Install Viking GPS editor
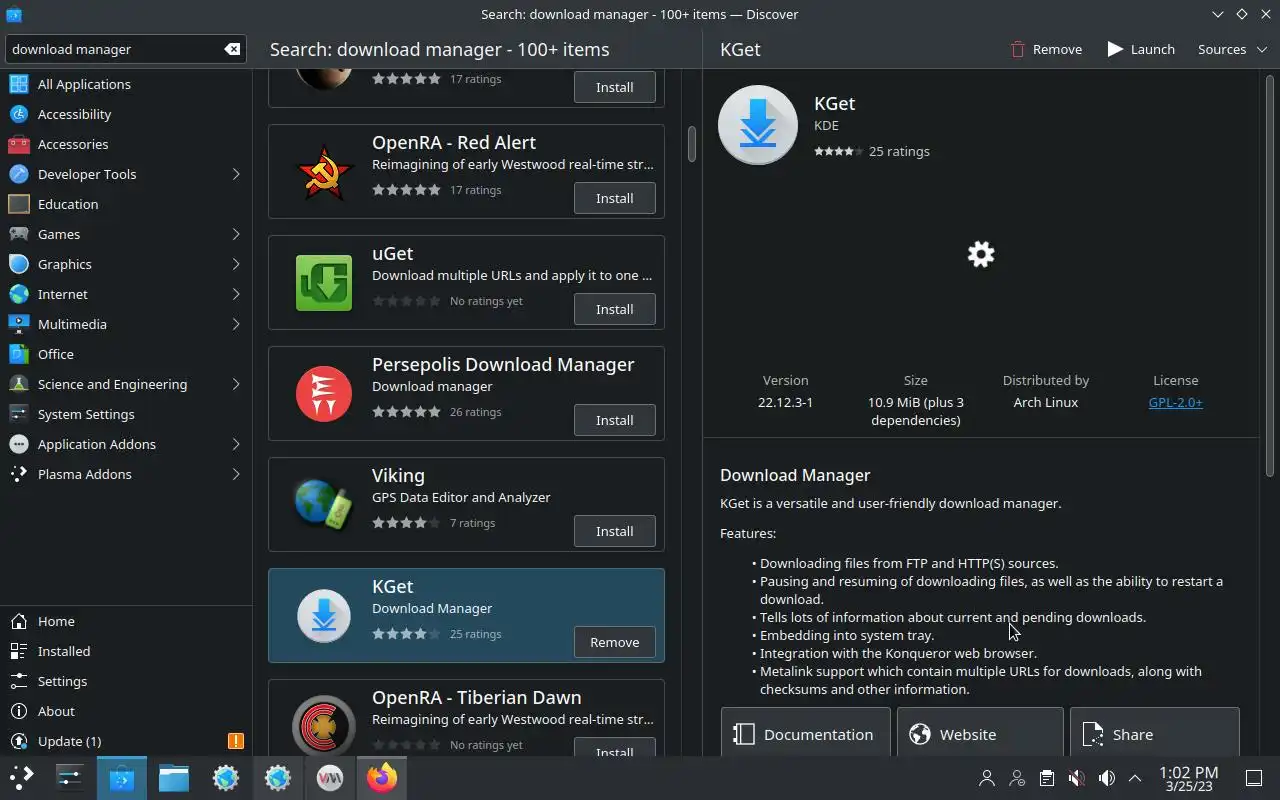1280x800 pixels. coord(615,531)
